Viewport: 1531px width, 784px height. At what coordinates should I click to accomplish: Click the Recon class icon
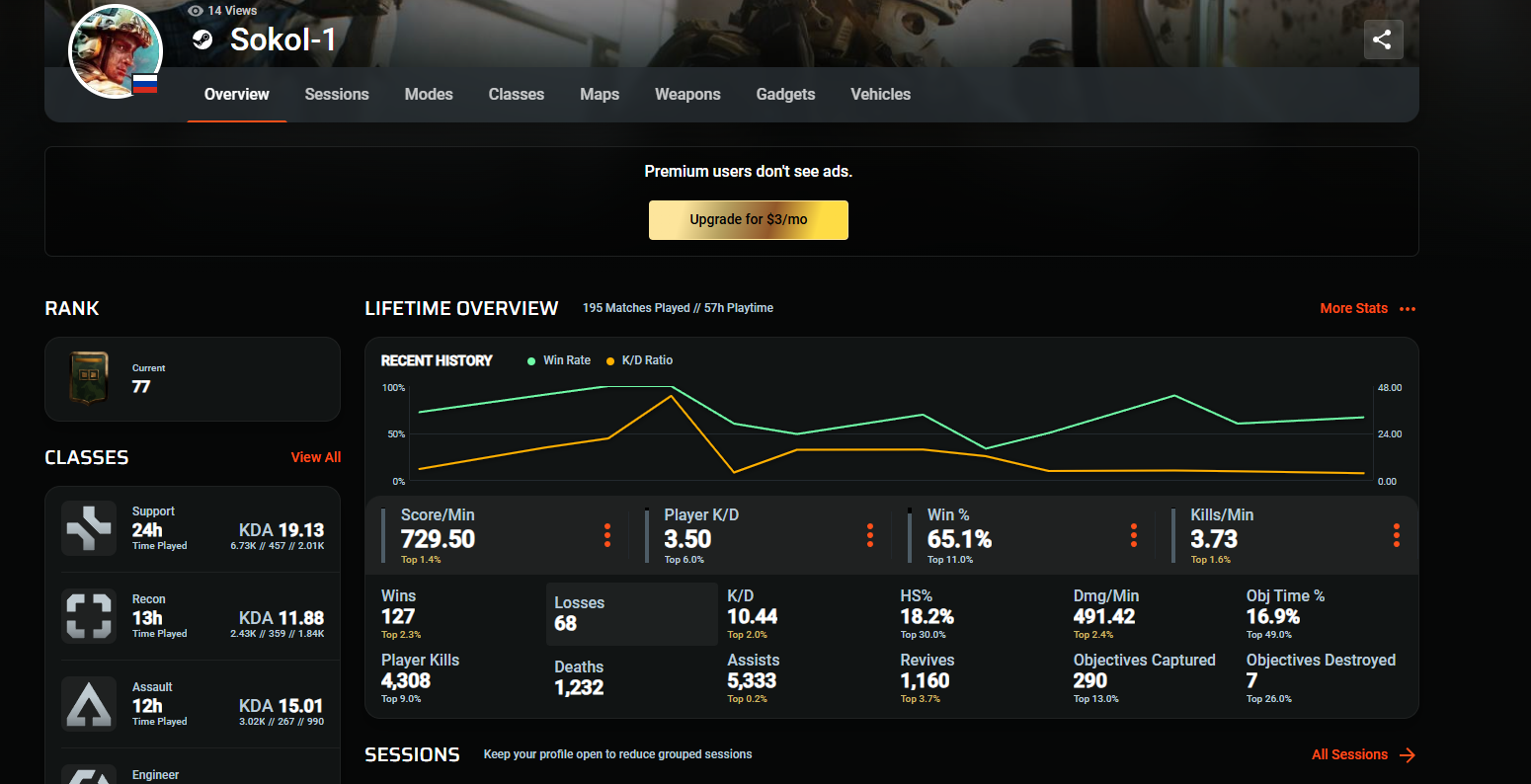click(x=89, y=615)
